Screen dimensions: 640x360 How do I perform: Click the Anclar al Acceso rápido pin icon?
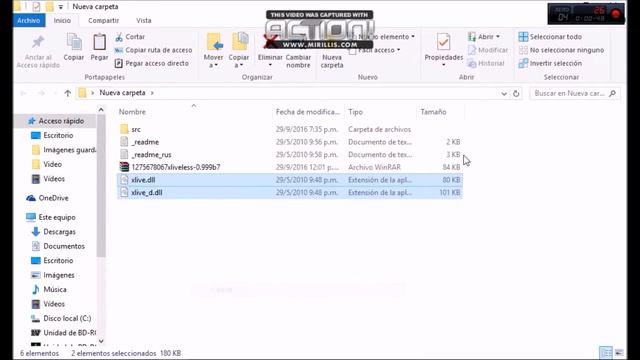(38, 42)
